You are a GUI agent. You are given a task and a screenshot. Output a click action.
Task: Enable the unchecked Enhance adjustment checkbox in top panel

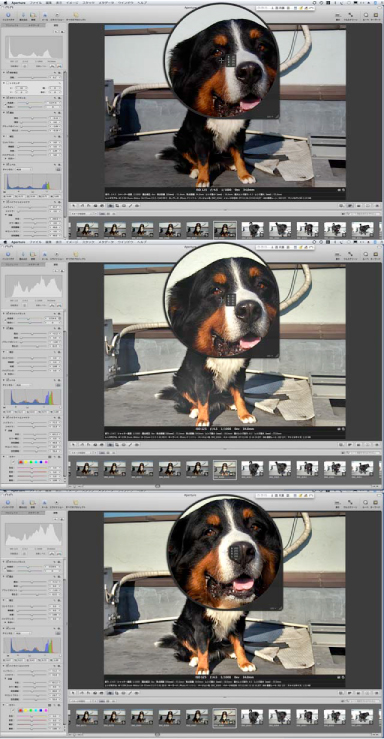(x=7, y=136)
